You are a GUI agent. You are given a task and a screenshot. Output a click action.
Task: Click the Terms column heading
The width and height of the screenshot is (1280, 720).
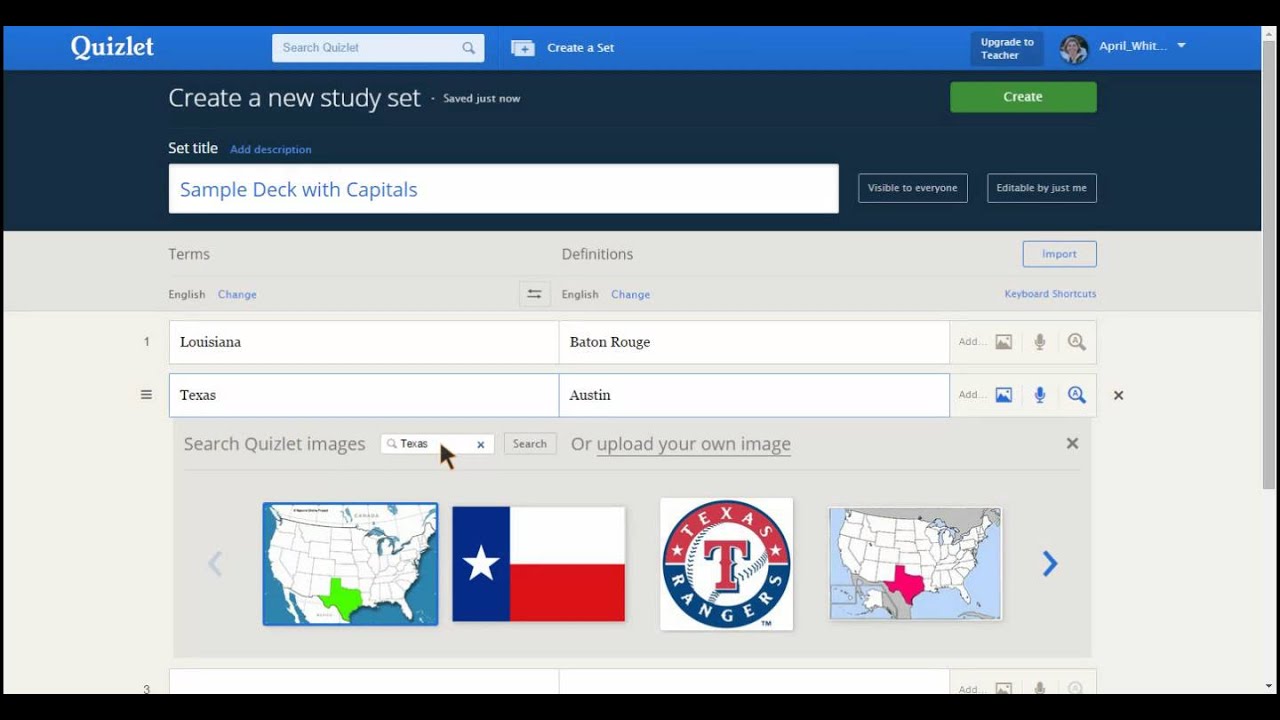189,254
